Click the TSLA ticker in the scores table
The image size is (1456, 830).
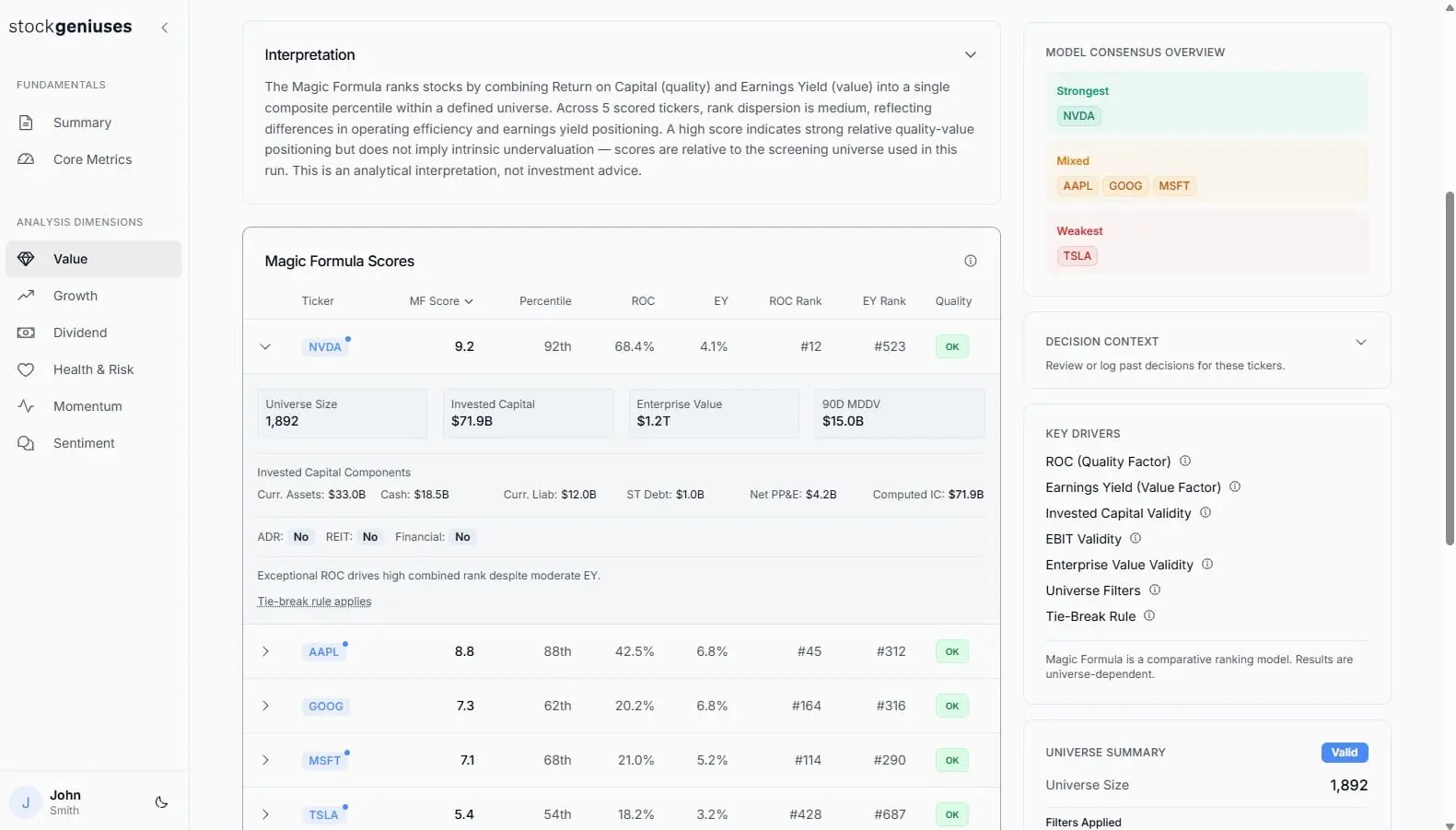[x=323, y=815]
